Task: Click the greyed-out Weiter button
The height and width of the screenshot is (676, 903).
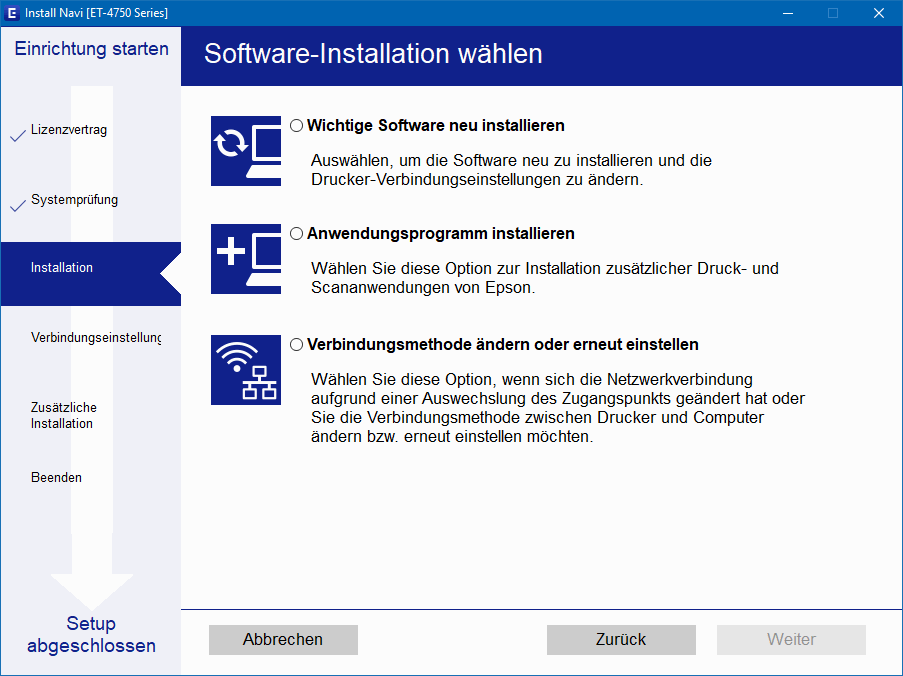Action: point(791,640)
